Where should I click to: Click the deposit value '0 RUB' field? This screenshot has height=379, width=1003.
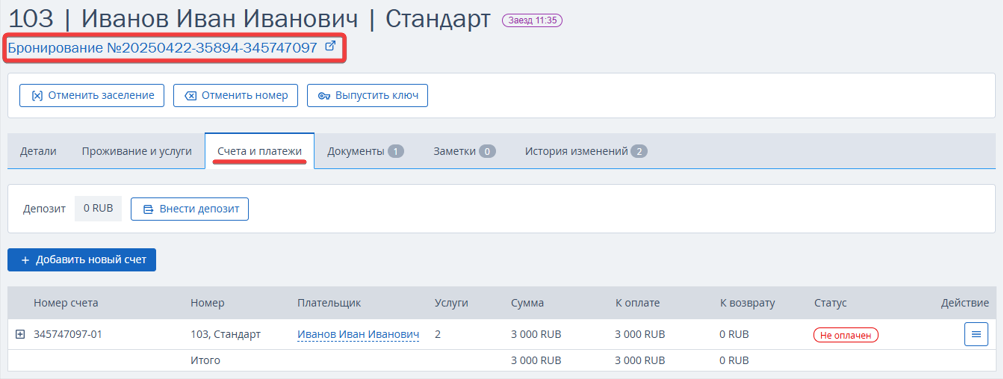pos(98,209)
